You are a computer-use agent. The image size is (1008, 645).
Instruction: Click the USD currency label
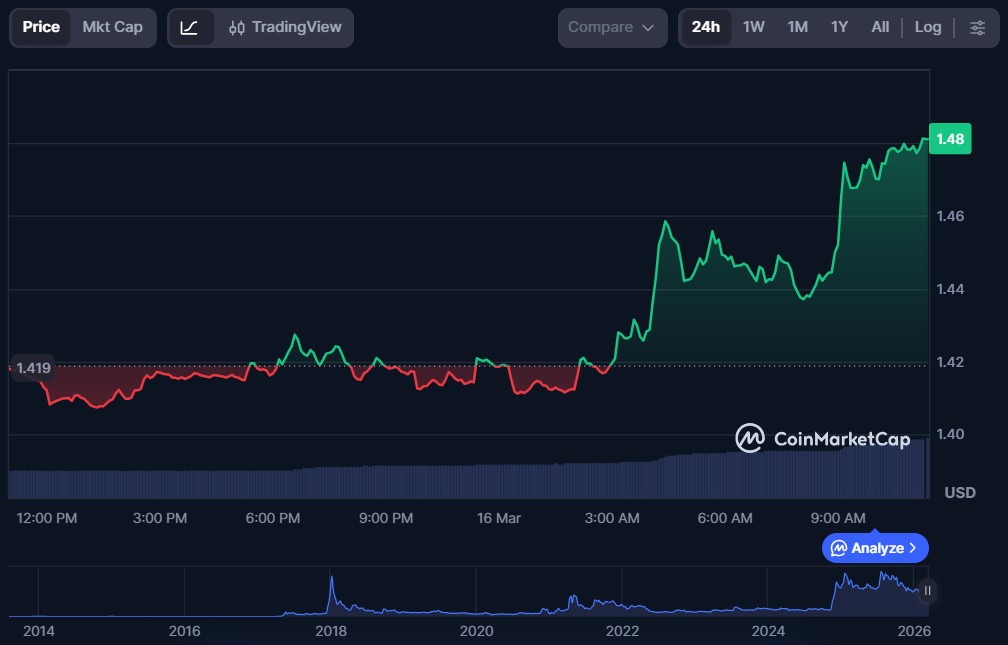tap(960, 493)
